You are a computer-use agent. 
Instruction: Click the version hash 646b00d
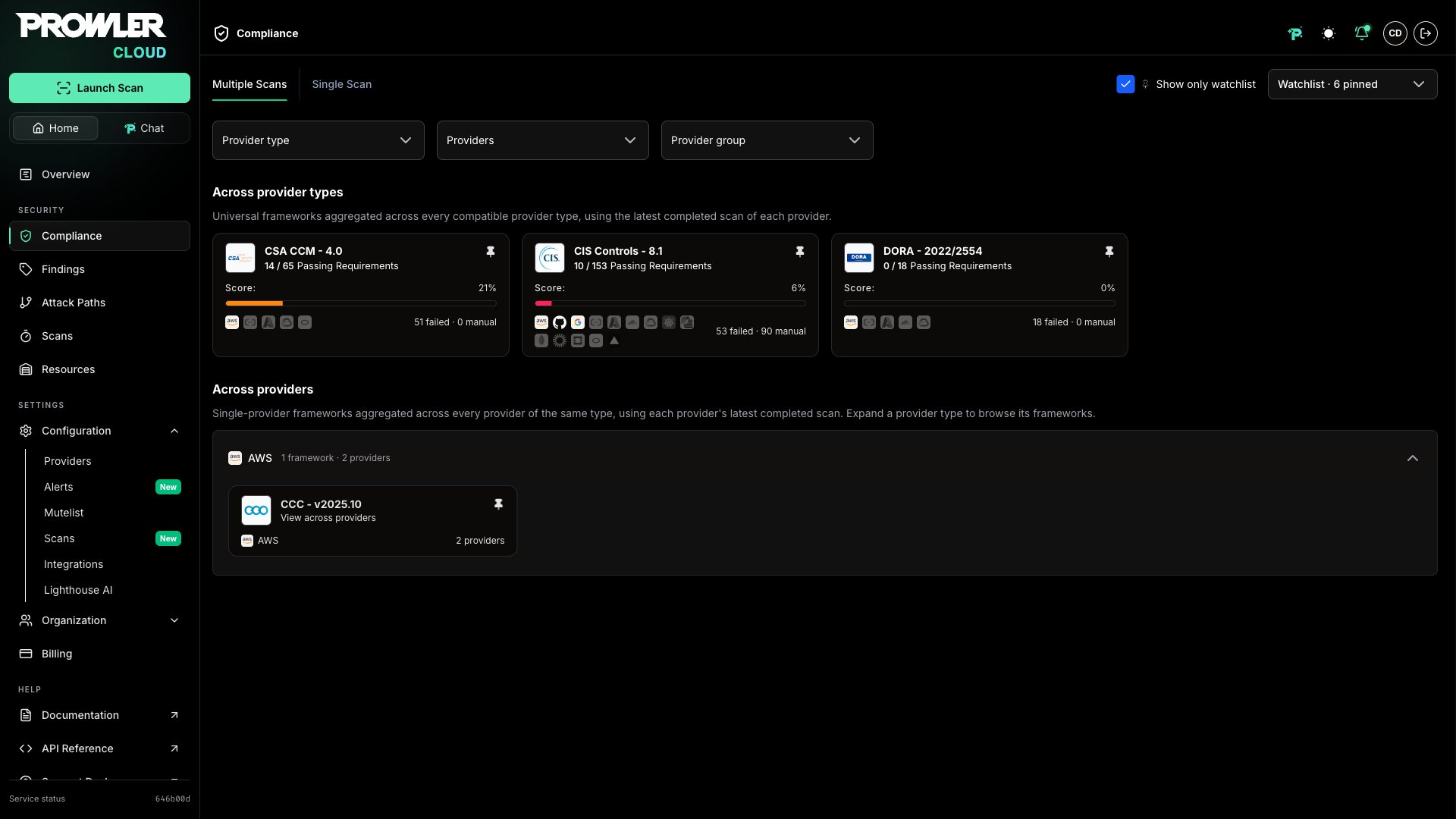[173, 799]
